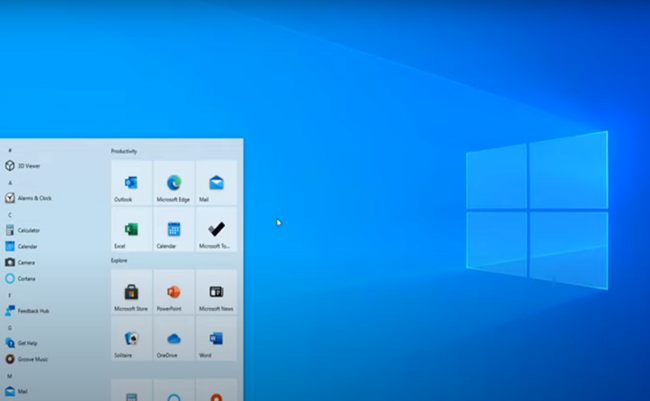Click the Explore group heading
Screen dimensions: 650x401
point(119,260)
